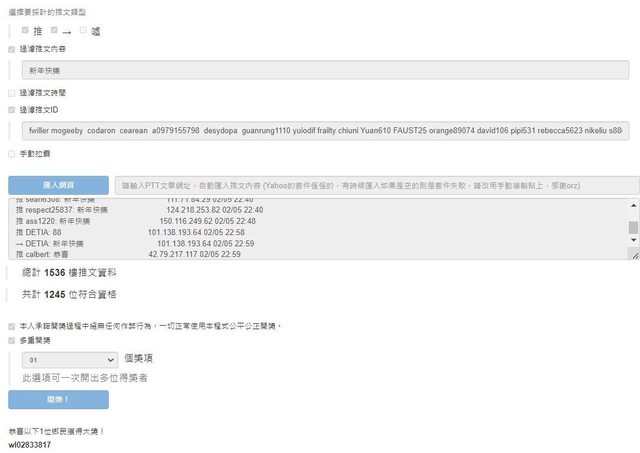
Task: Click the comment ID list input field
Action: [x=328, y=131]
